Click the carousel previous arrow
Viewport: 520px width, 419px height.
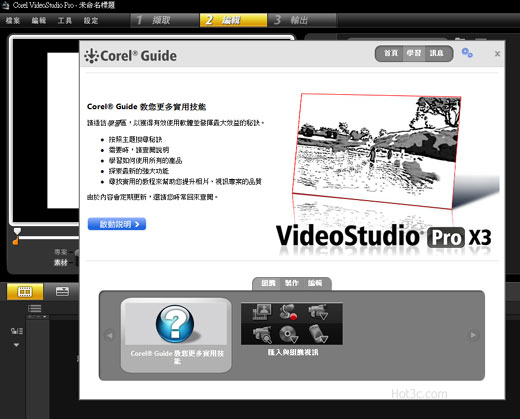109,335
